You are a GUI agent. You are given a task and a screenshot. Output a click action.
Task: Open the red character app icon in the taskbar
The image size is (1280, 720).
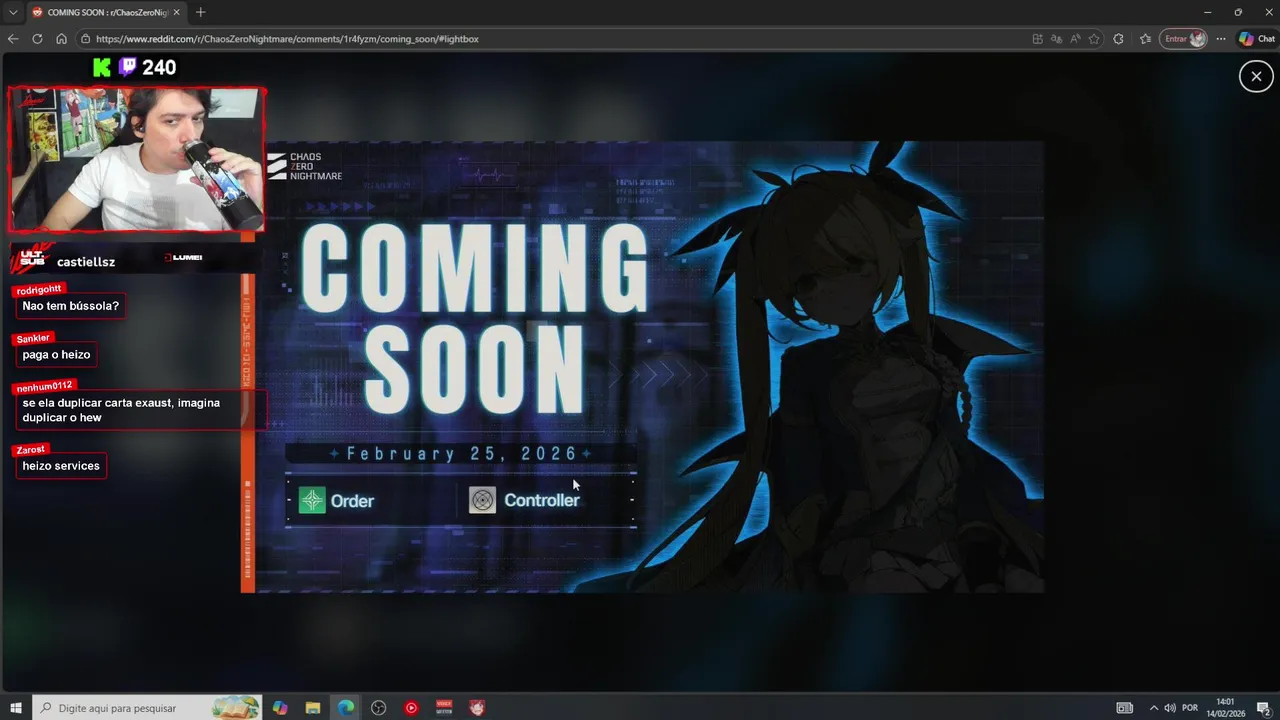tap(477, 708)
